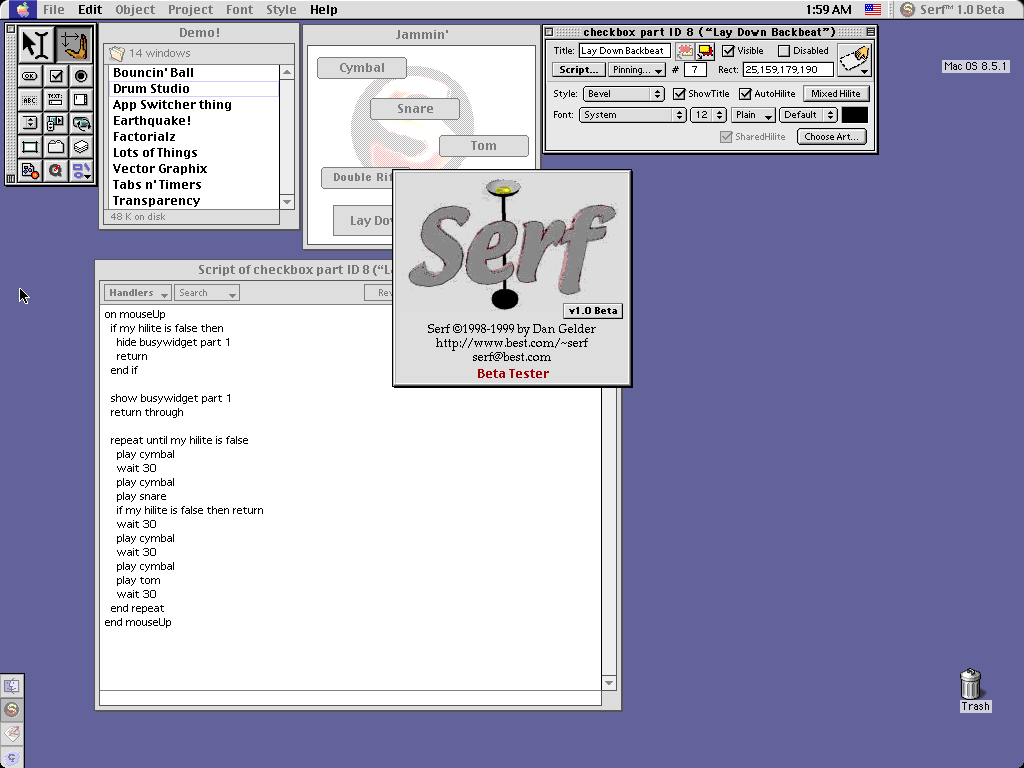
Task: Click the Mixed Hilite button
Action: (835, 94)
